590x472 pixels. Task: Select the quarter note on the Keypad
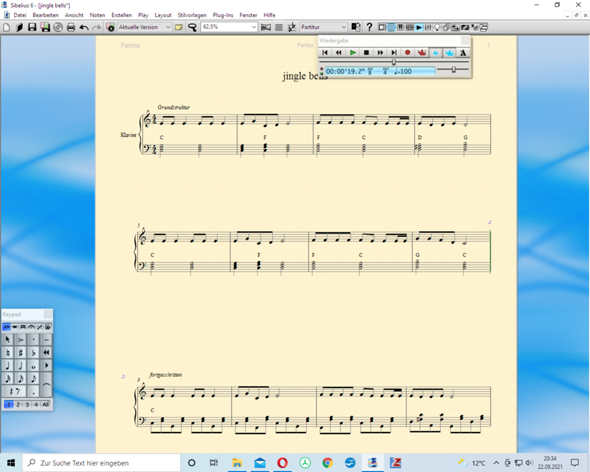pyautogui.click(x=8, y=366)
